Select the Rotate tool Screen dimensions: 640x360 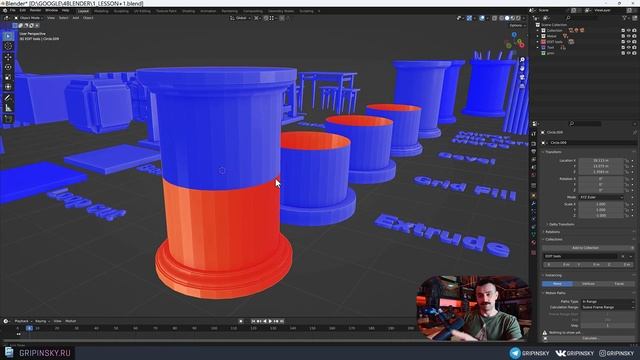(8, 67)
